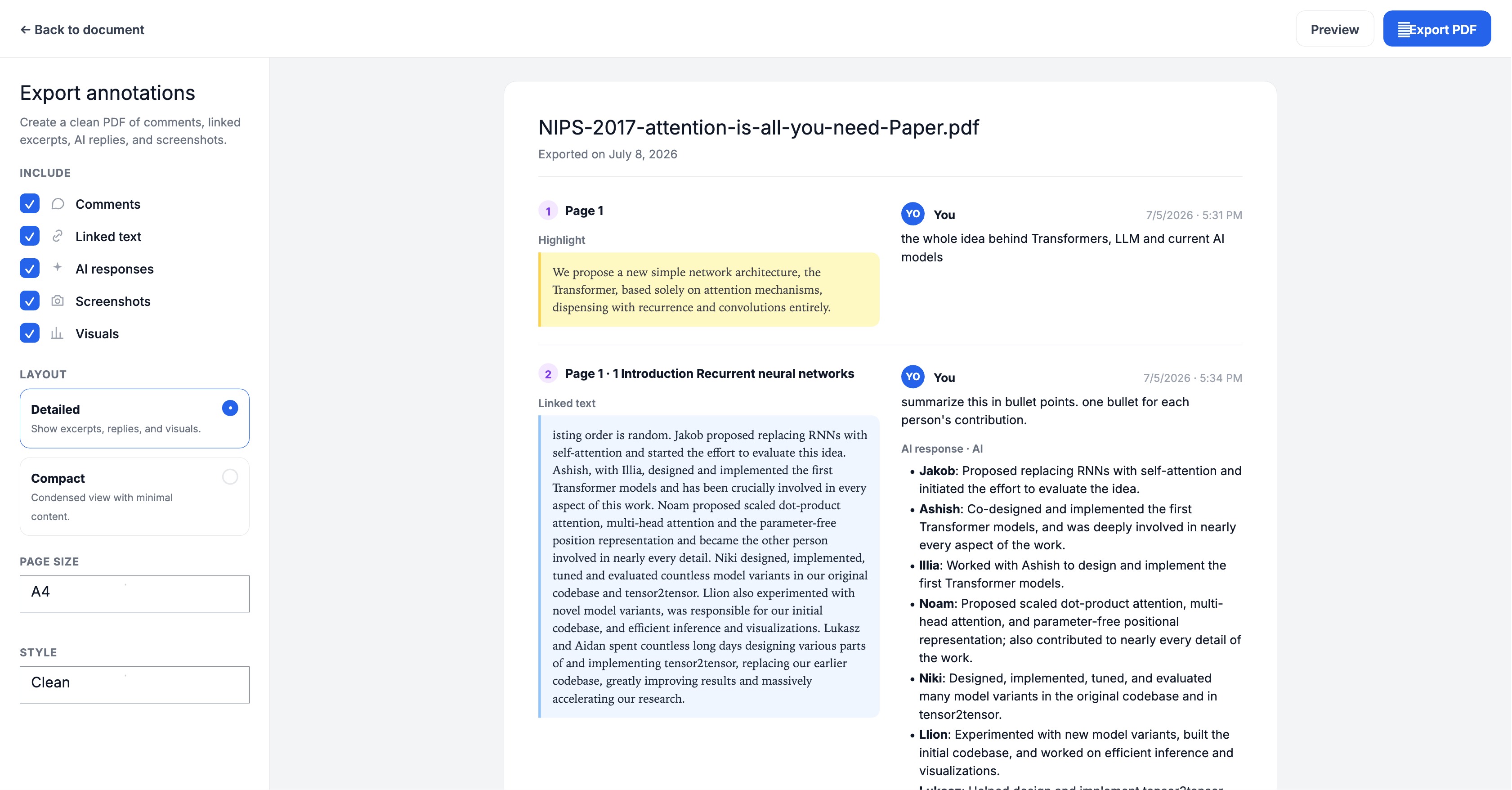Click the 'Linked text' label above blue excerpt
The image size is (1512, 790).
coord(566,403)
